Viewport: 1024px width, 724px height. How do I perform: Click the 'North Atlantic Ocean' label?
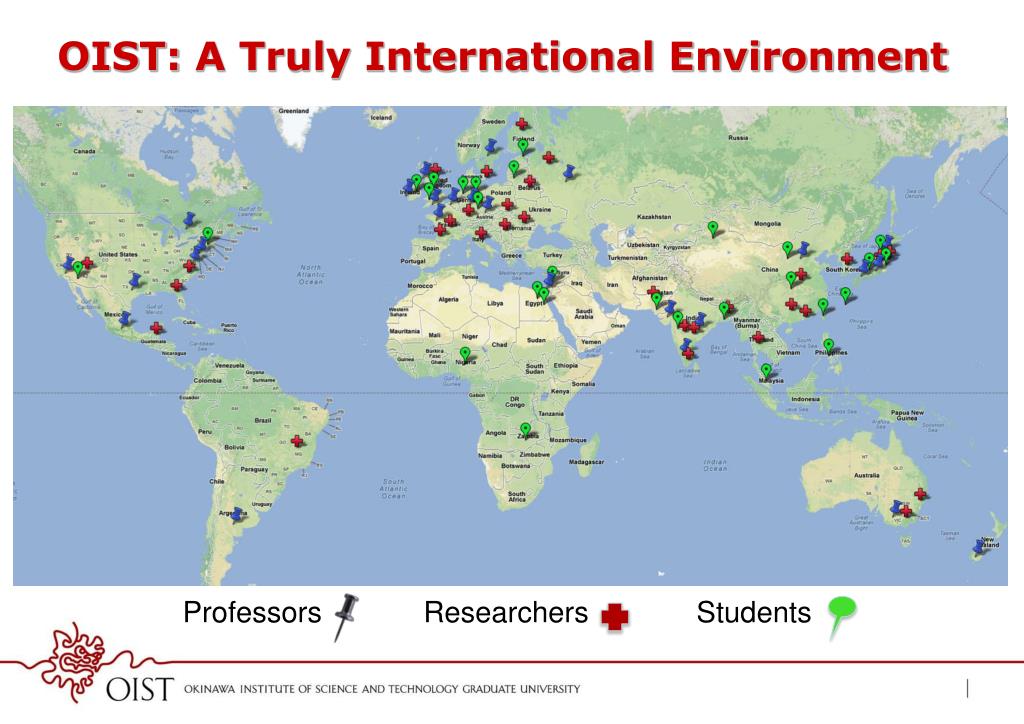click(x=310, y=274)
